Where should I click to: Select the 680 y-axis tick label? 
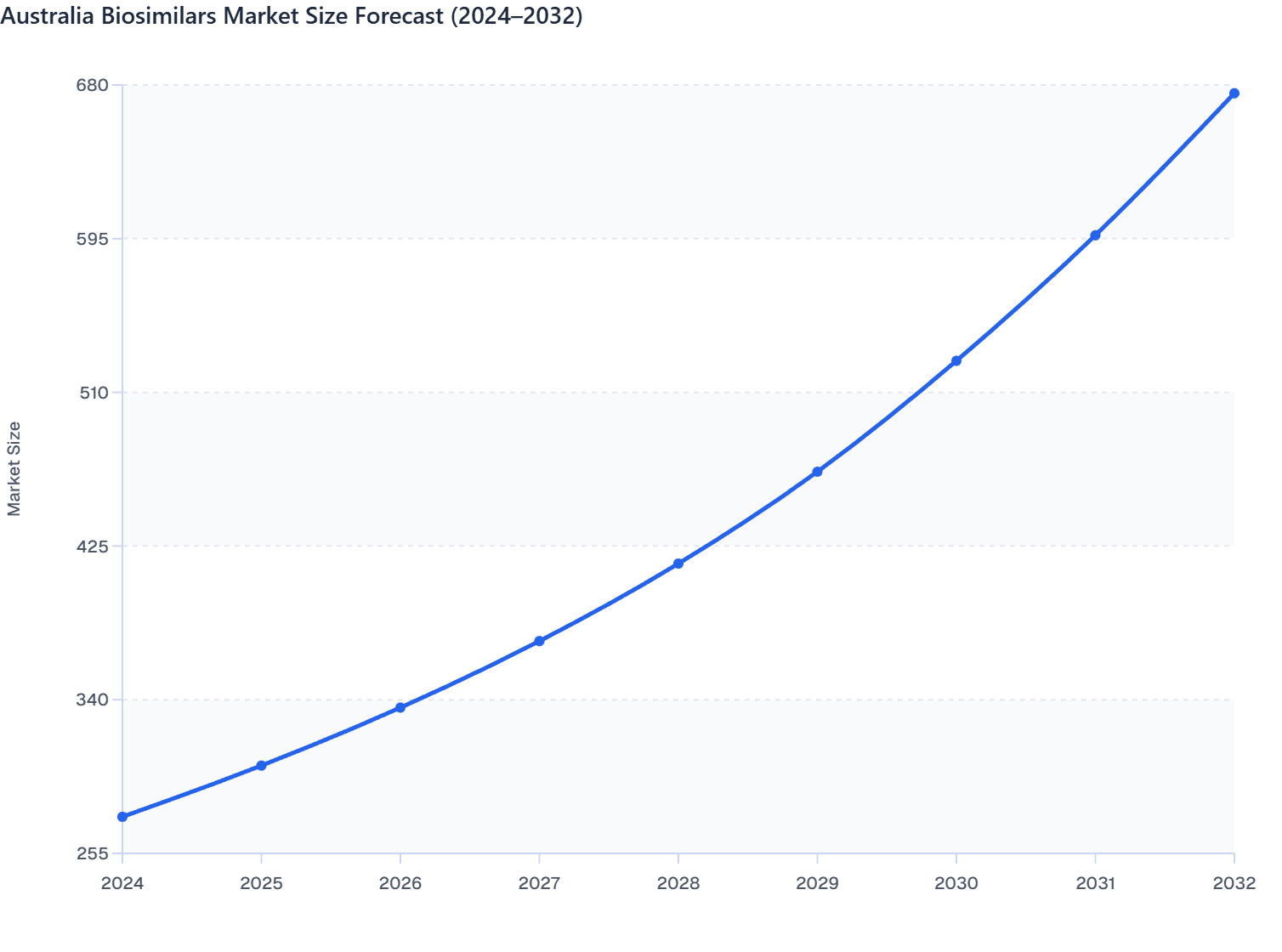click(93, 84)
